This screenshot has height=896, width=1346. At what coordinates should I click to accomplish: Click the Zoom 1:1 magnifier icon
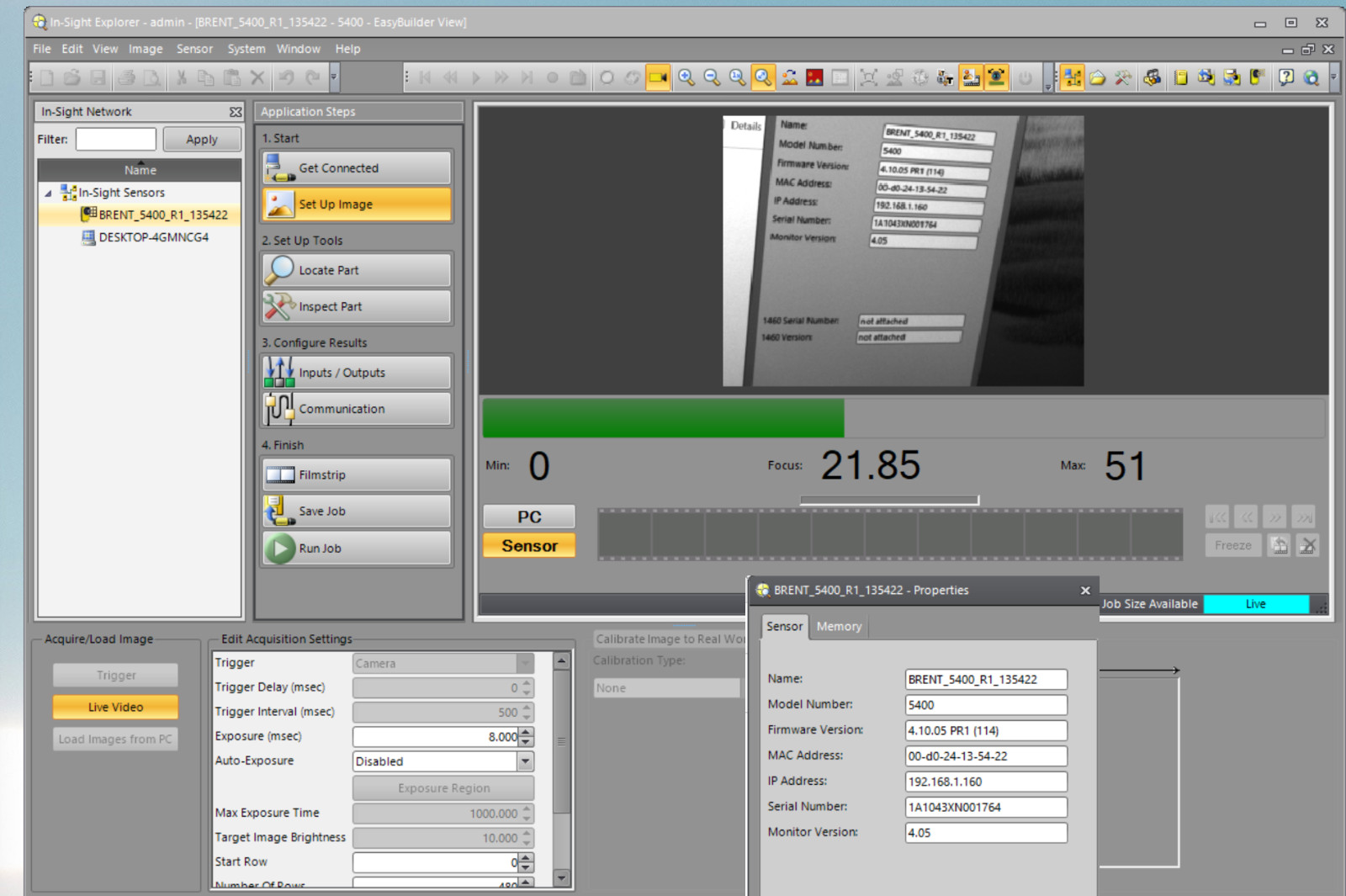click(737, 78)
